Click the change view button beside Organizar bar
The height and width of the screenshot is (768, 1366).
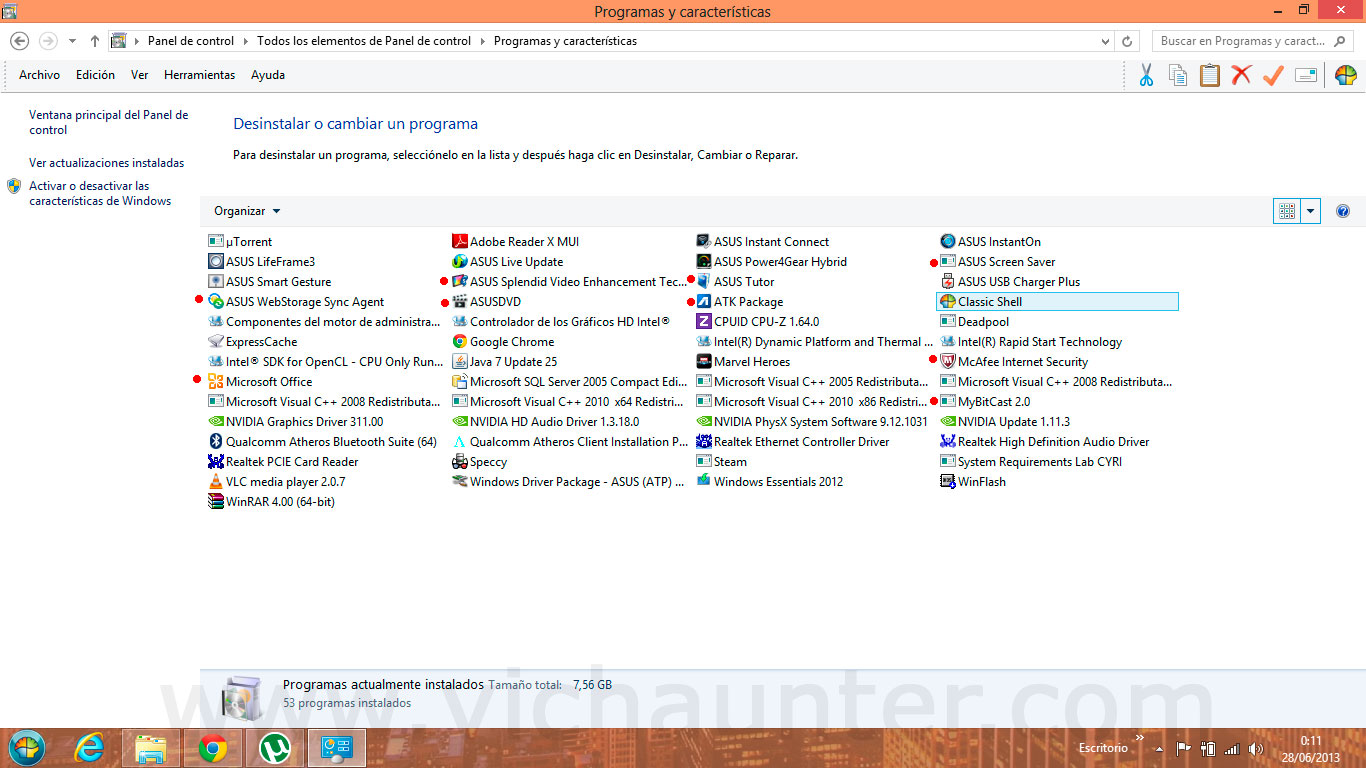point(1287,211)
